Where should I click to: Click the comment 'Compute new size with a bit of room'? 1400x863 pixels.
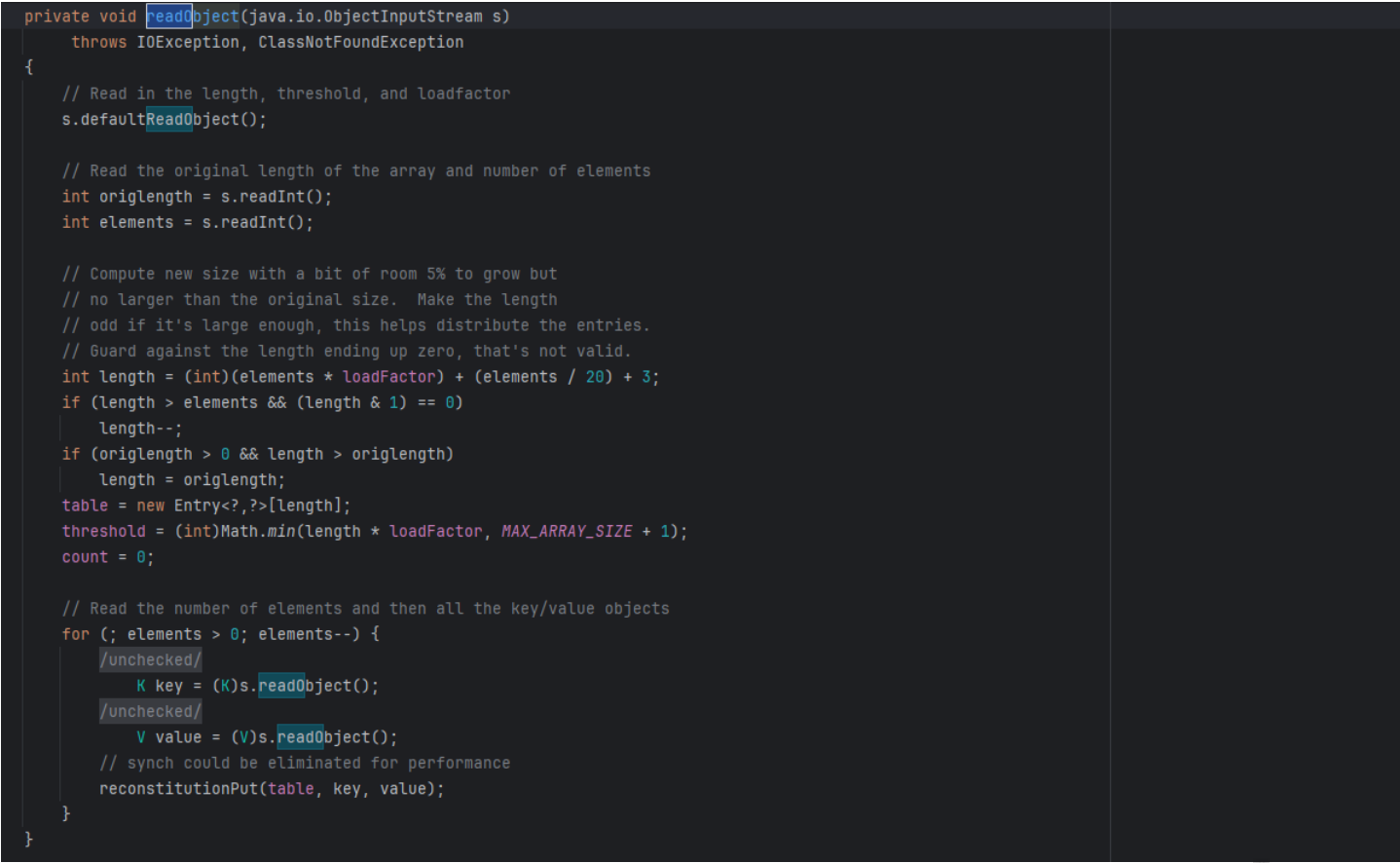[310, 275]
